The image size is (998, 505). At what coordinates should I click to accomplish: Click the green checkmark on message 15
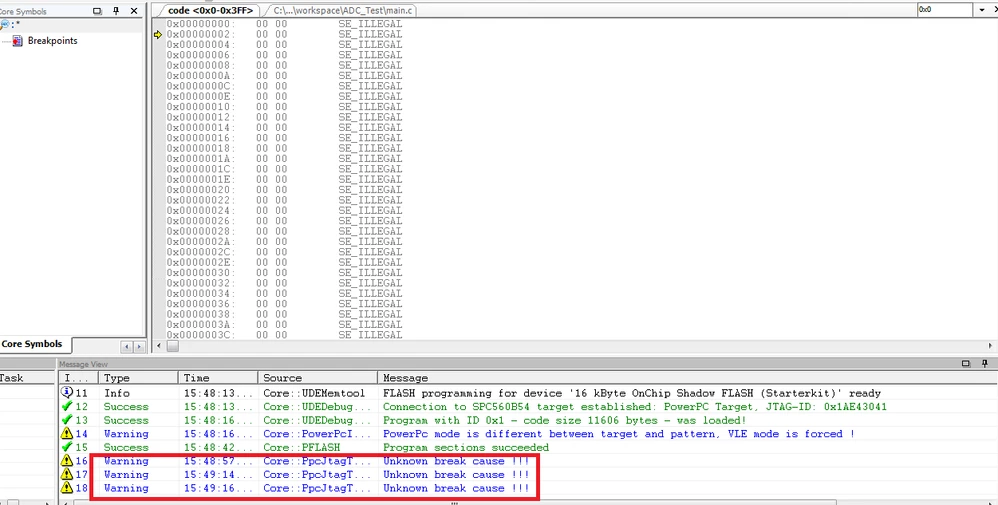click(67, 447)
